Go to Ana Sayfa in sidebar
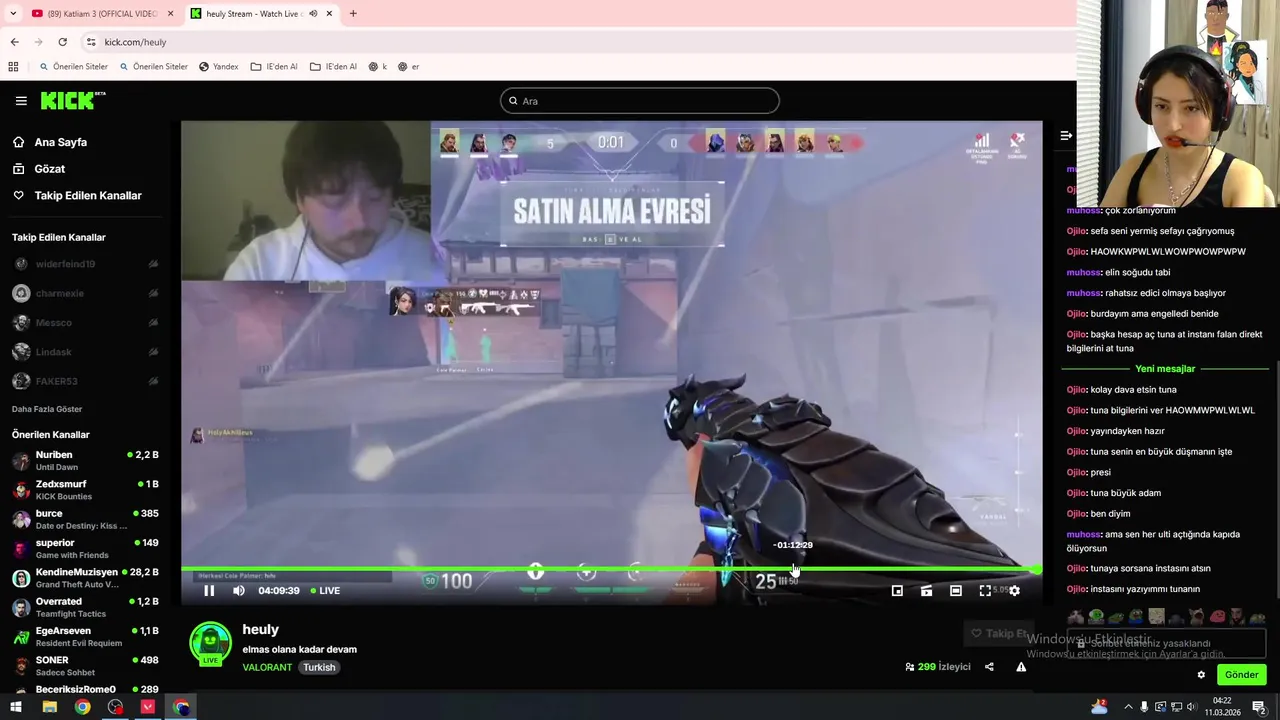The height and width of the screenshot is (720, 1280). coord(61,142)
